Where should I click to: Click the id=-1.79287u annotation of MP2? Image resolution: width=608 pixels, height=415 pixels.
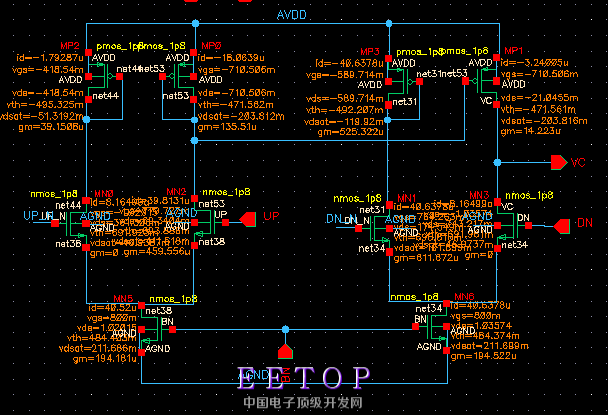click(50, 58)
